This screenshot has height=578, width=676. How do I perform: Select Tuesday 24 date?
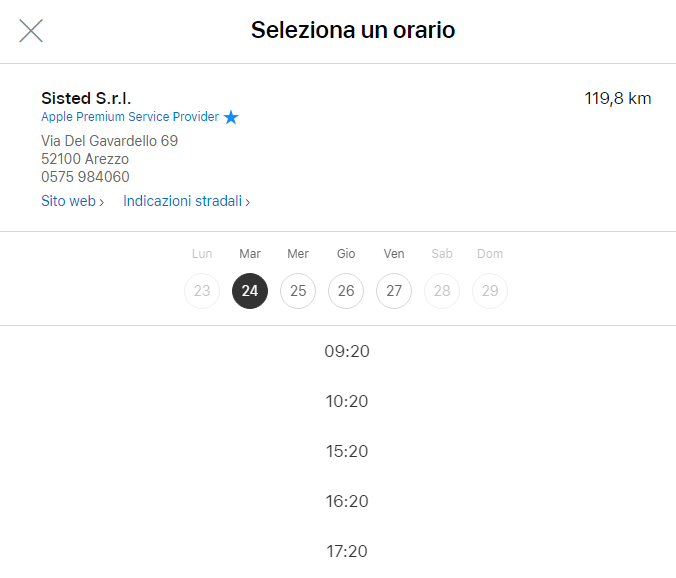tap(250, 291)
